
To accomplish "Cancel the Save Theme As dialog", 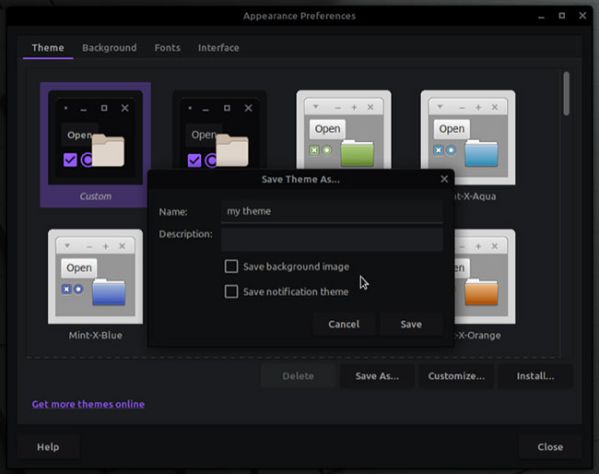I will [344, 324].
